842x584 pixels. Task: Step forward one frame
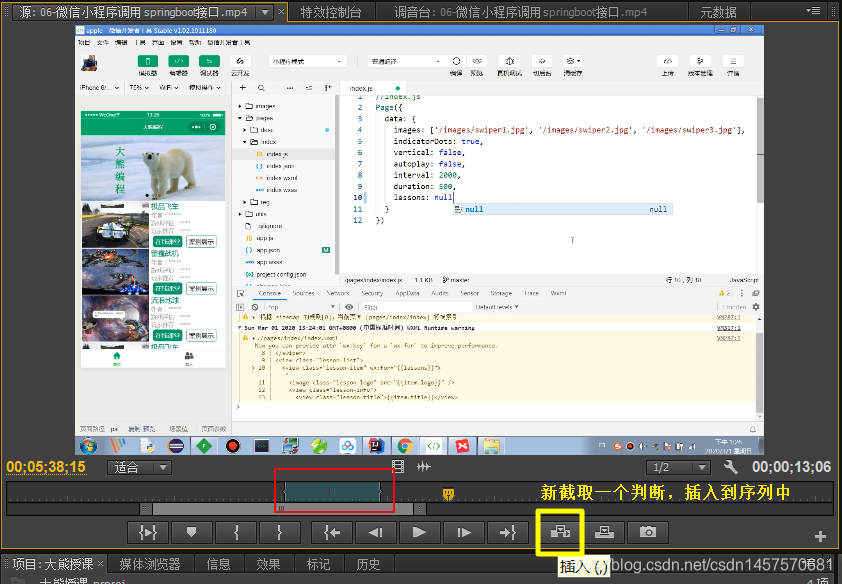[463, 532]
